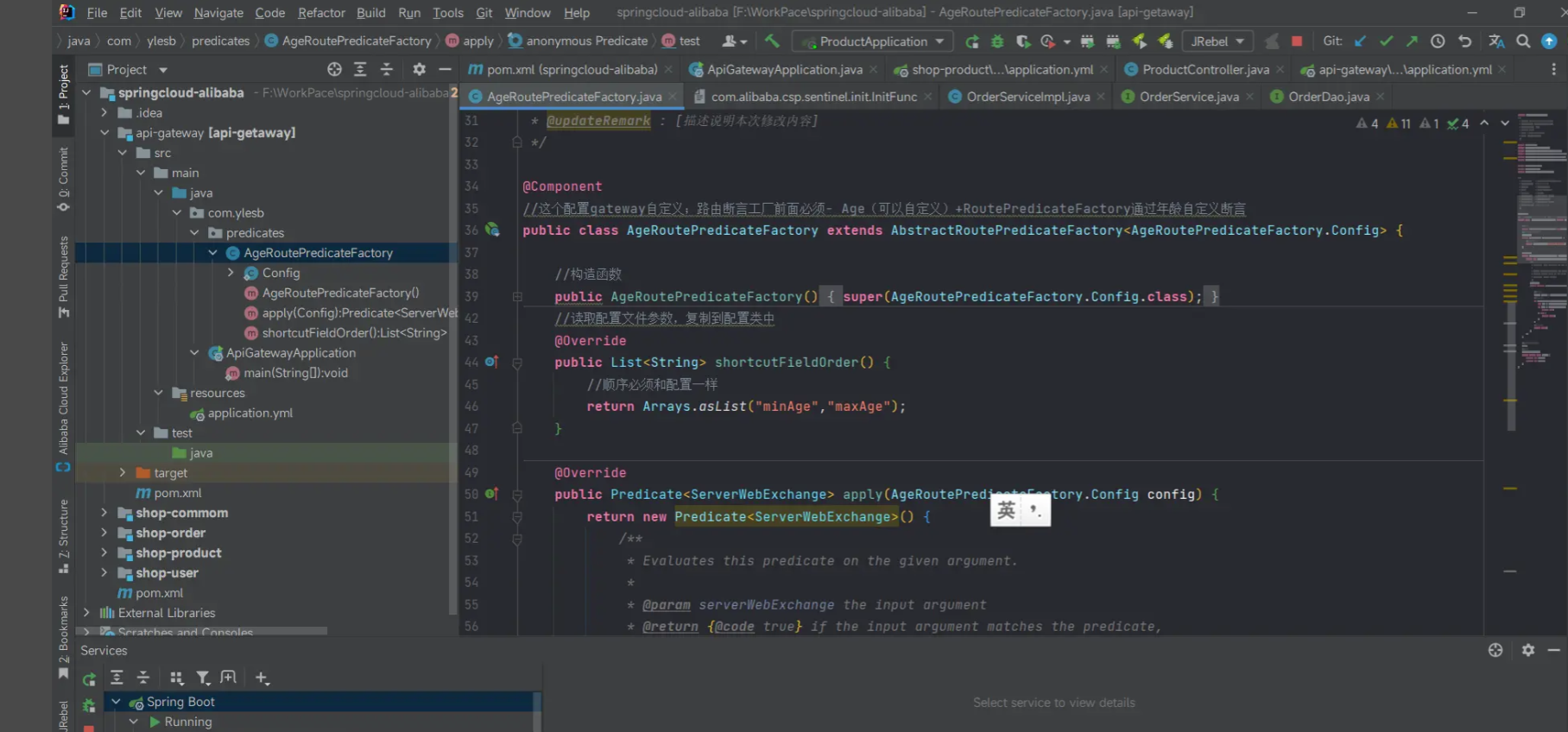Open the Refactor menu

pyautogui.click(x=321, y=12)
